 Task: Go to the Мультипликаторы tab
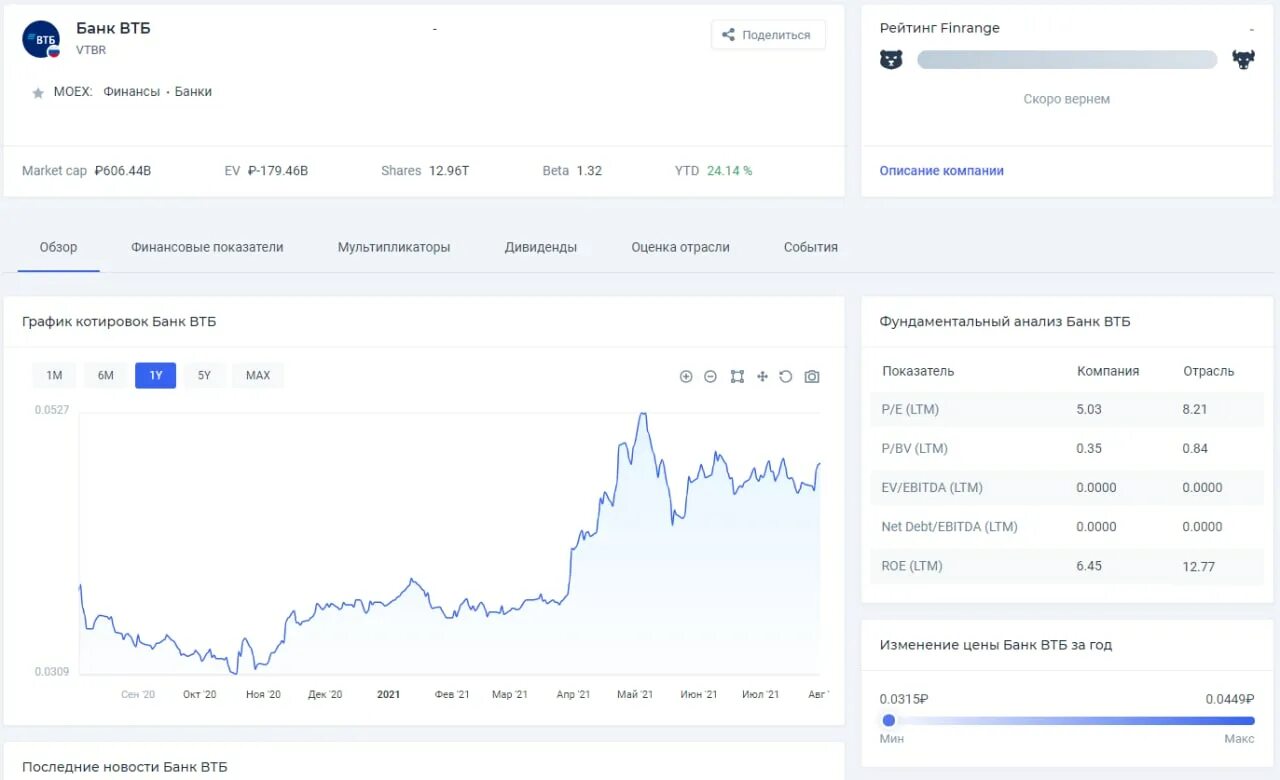coord(394,247)
